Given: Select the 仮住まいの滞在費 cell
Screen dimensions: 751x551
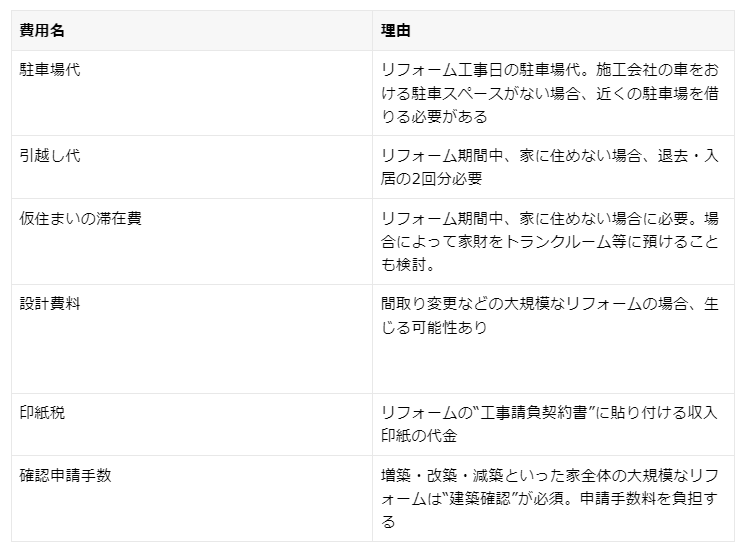Looking at the screenshot, I should point(81,218).
